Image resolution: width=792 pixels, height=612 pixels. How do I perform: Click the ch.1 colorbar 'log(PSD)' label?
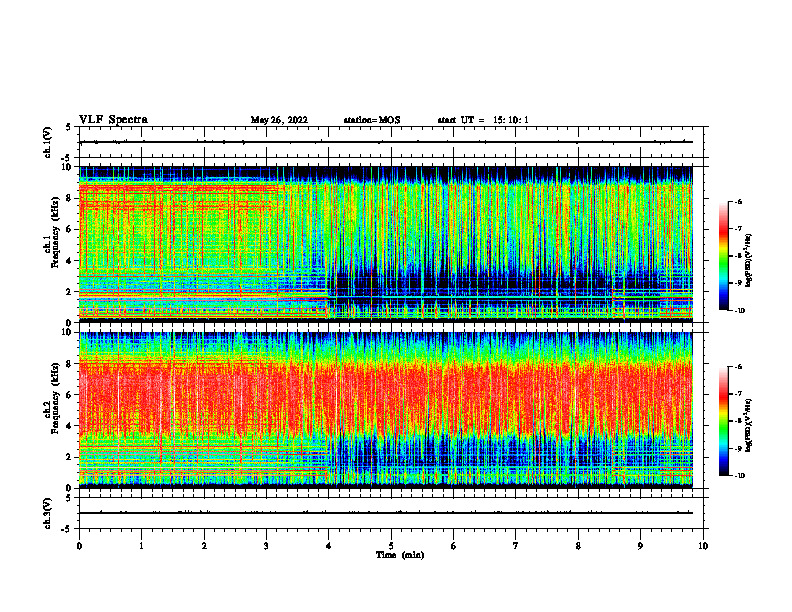748,261
